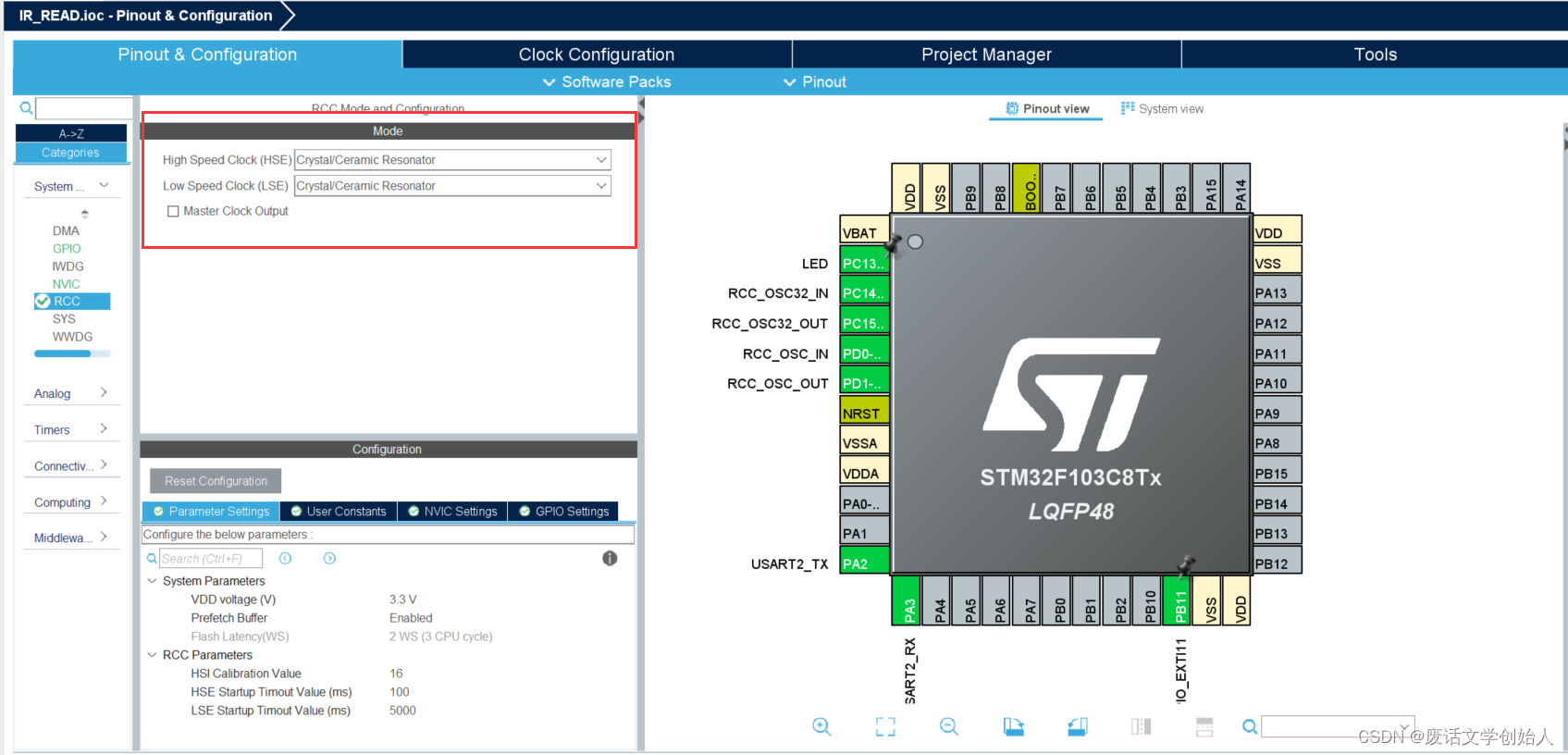Go to next parameter search result

pyautogui.click(x=330, y=559)
